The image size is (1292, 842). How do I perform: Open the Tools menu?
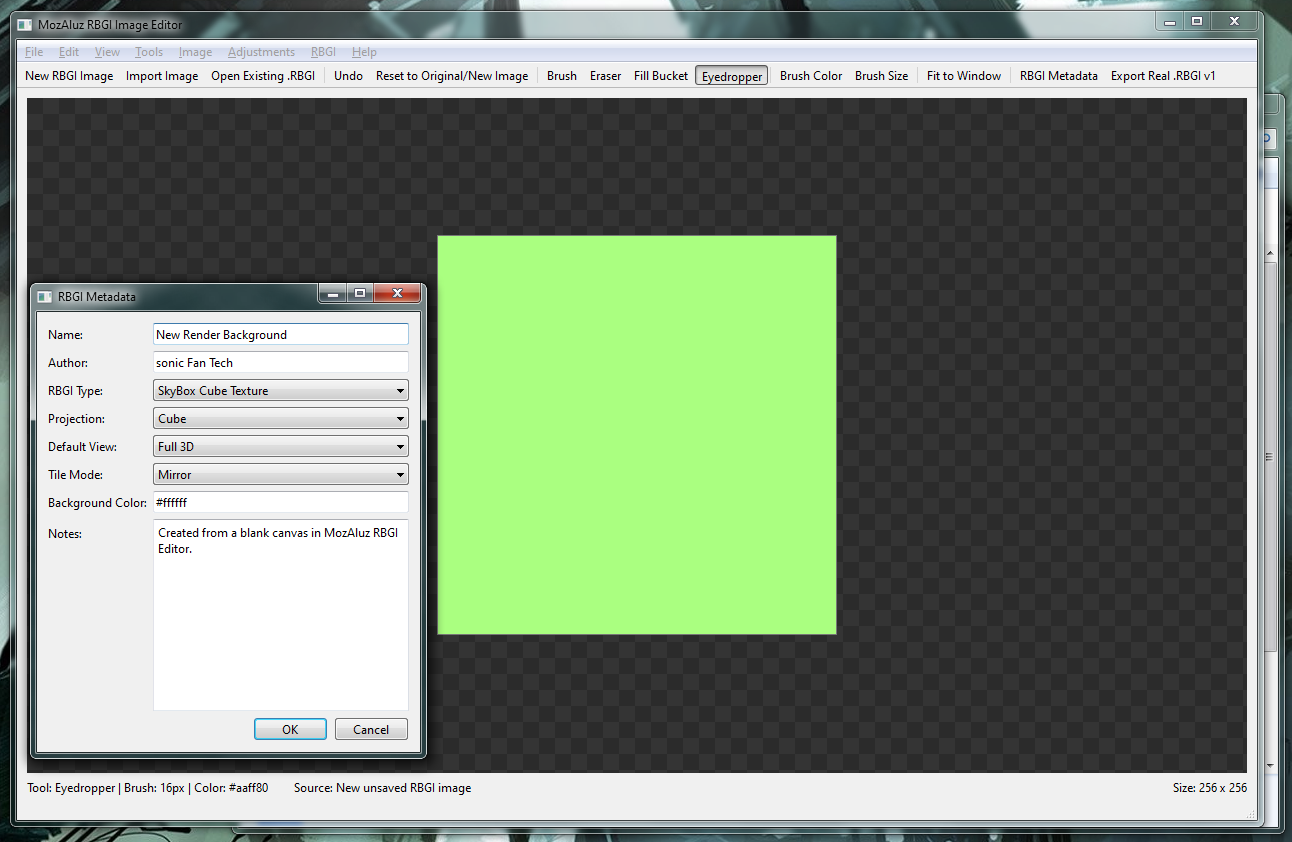(x=149, y=52)
